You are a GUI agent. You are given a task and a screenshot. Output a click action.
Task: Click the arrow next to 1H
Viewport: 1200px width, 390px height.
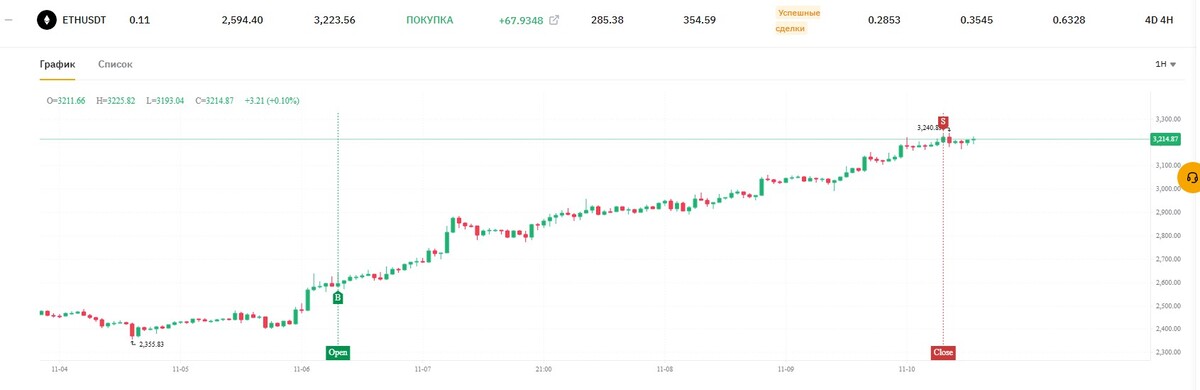pyautogui.click(x=1173, y=64)
